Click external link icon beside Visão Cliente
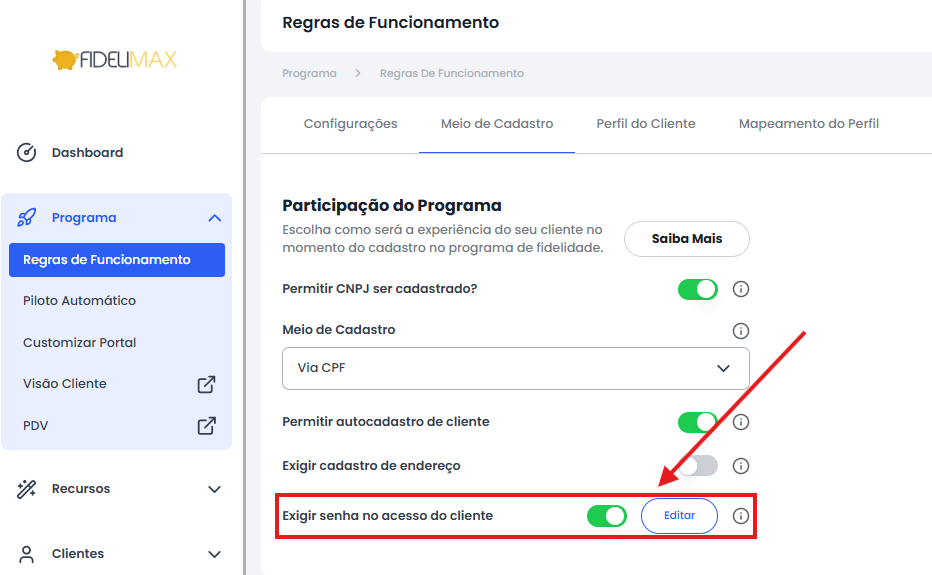 [206, 384]
